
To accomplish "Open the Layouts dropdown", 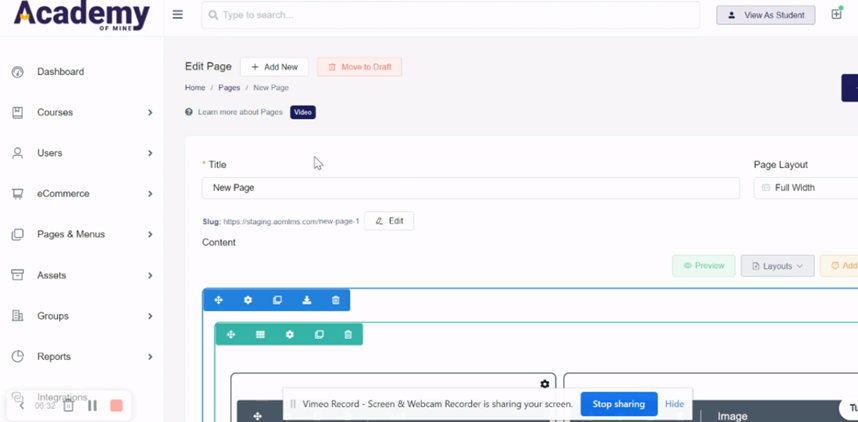I will point(778,265).
